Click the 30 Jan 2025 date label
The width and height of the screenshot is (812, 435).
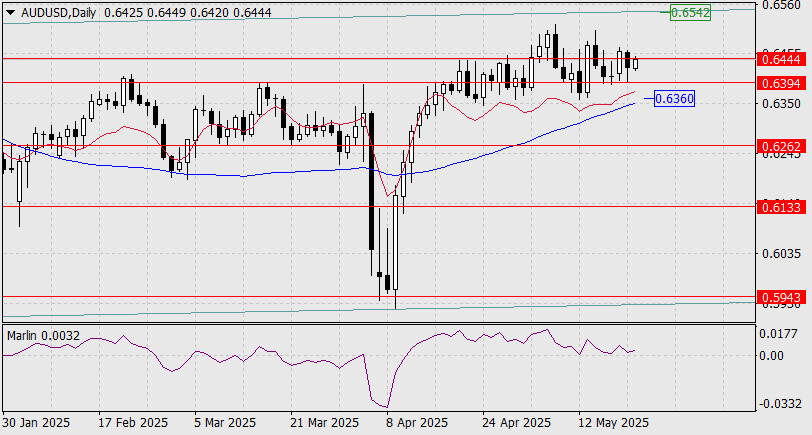(36, 423)
